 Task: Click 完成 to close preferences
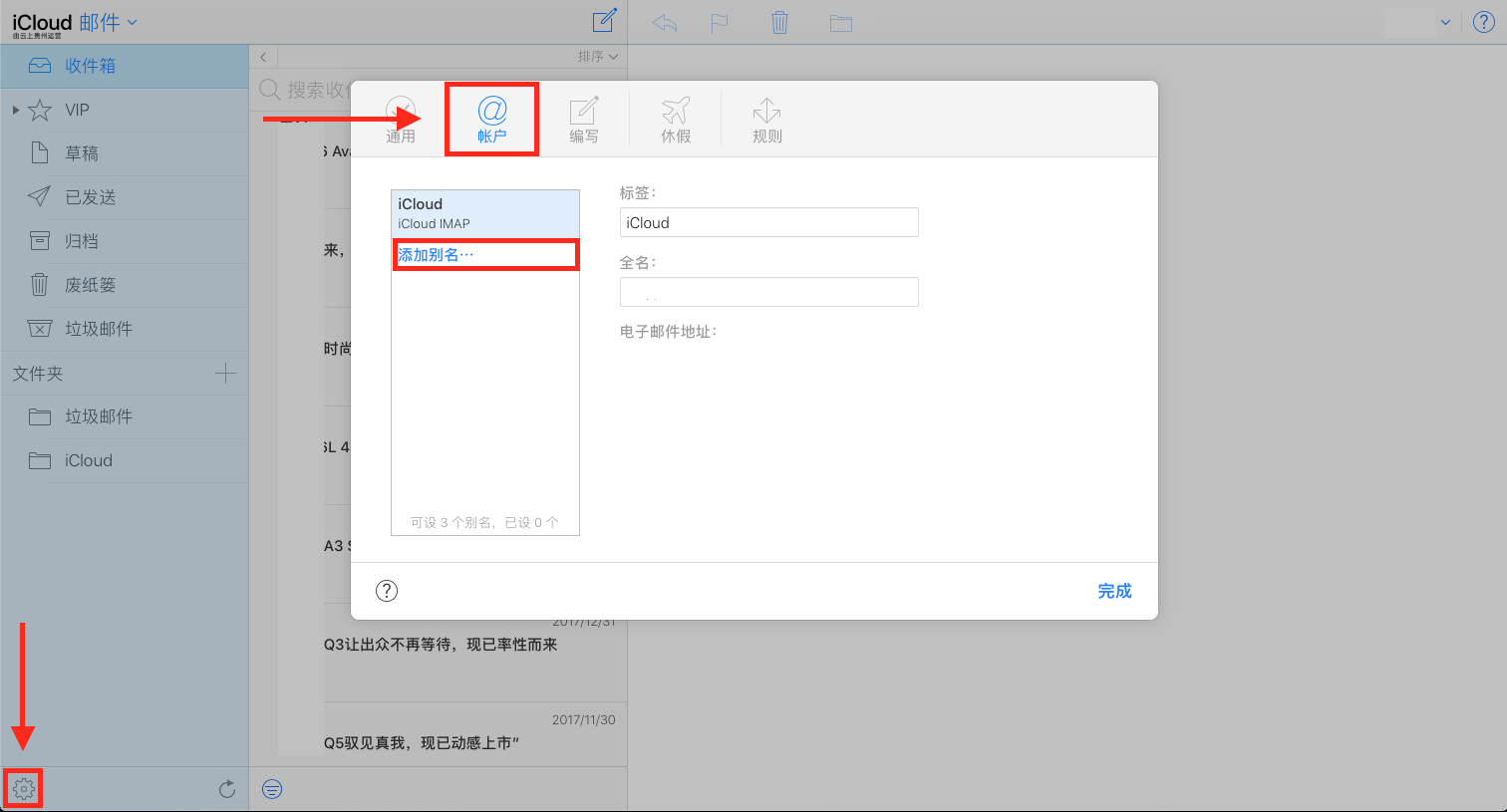pyautogui.click(x=1114, y=591)
